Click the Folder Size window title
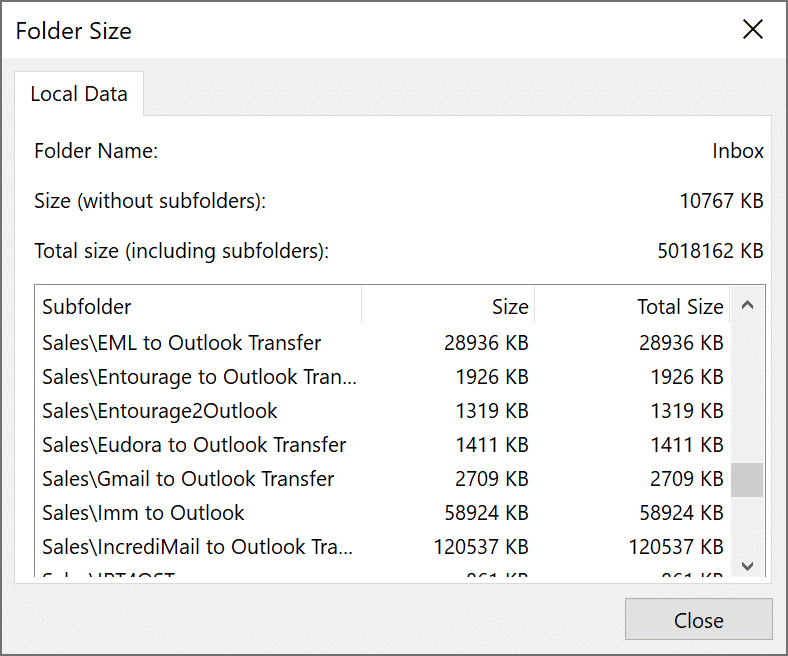Image resolution: width=788 pixels, height=656 pixels. tap(73, 31)
